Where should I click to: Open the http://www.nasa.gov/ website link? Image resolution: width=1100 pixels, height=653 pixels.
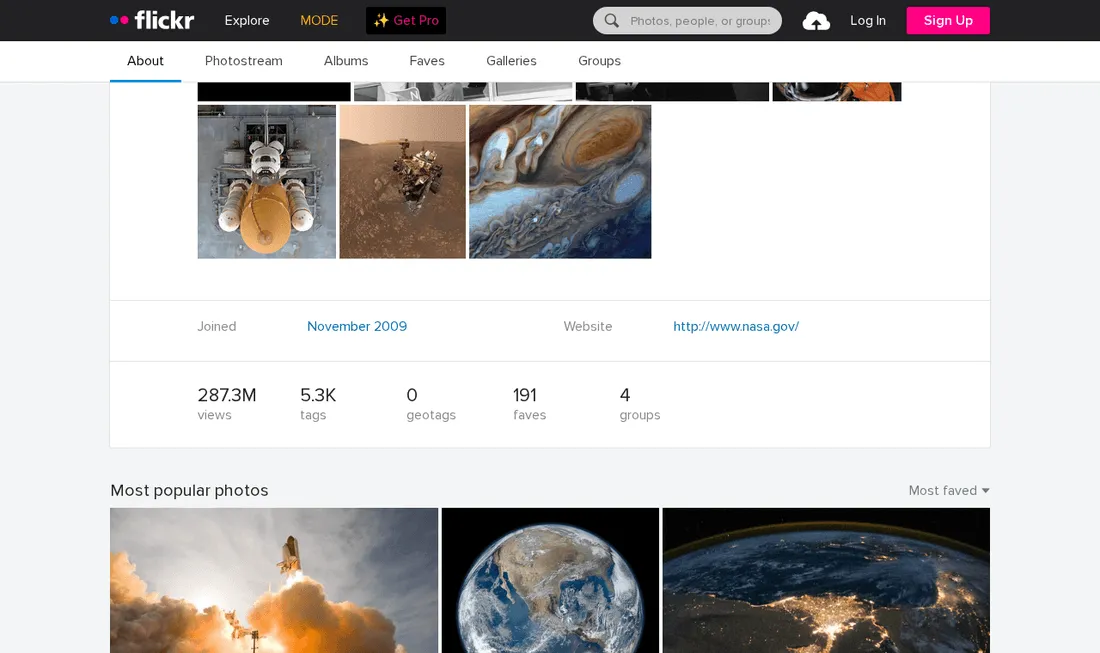coord(736,326)
